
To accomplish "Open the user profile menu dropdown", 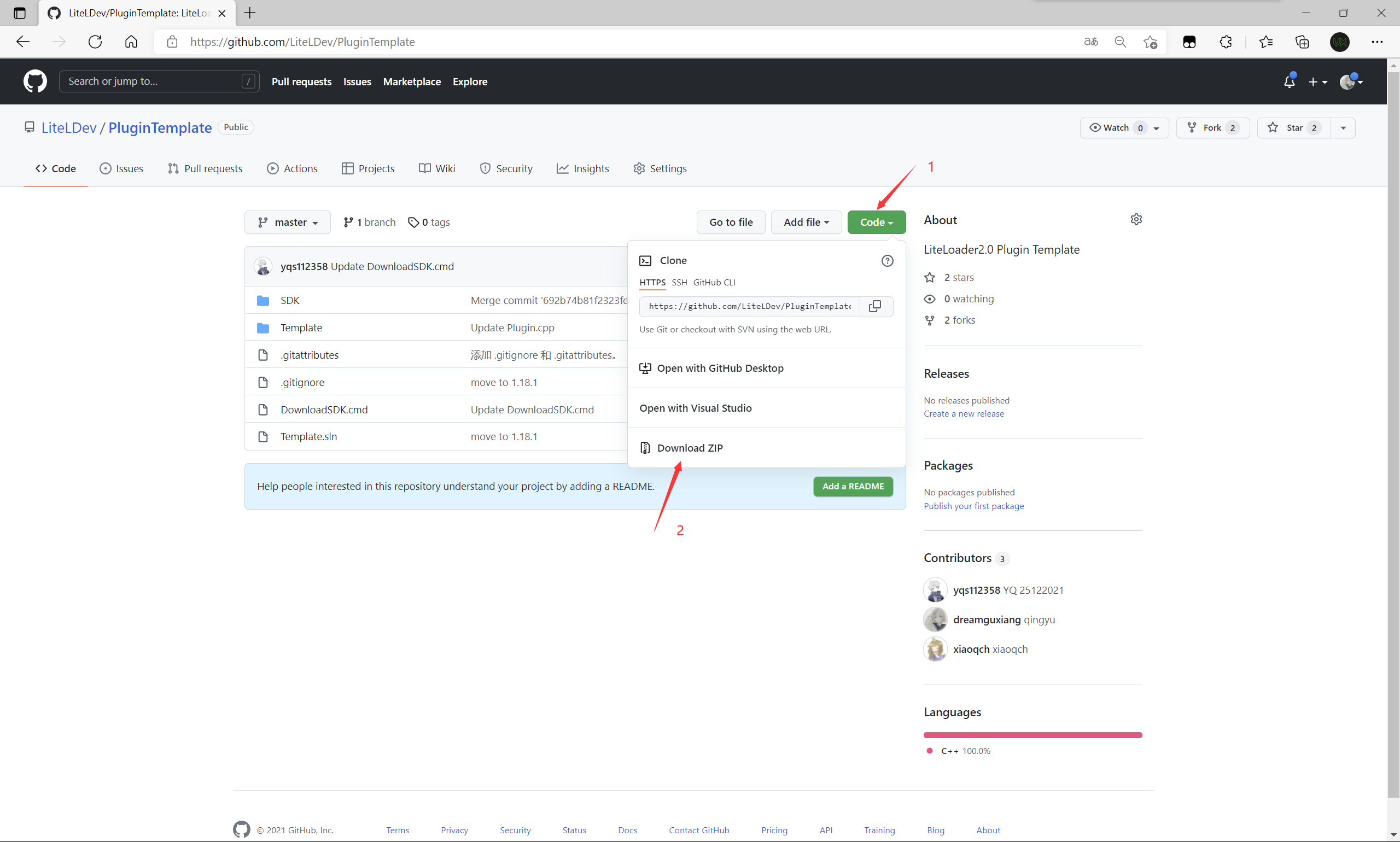I will (1351, 81).
